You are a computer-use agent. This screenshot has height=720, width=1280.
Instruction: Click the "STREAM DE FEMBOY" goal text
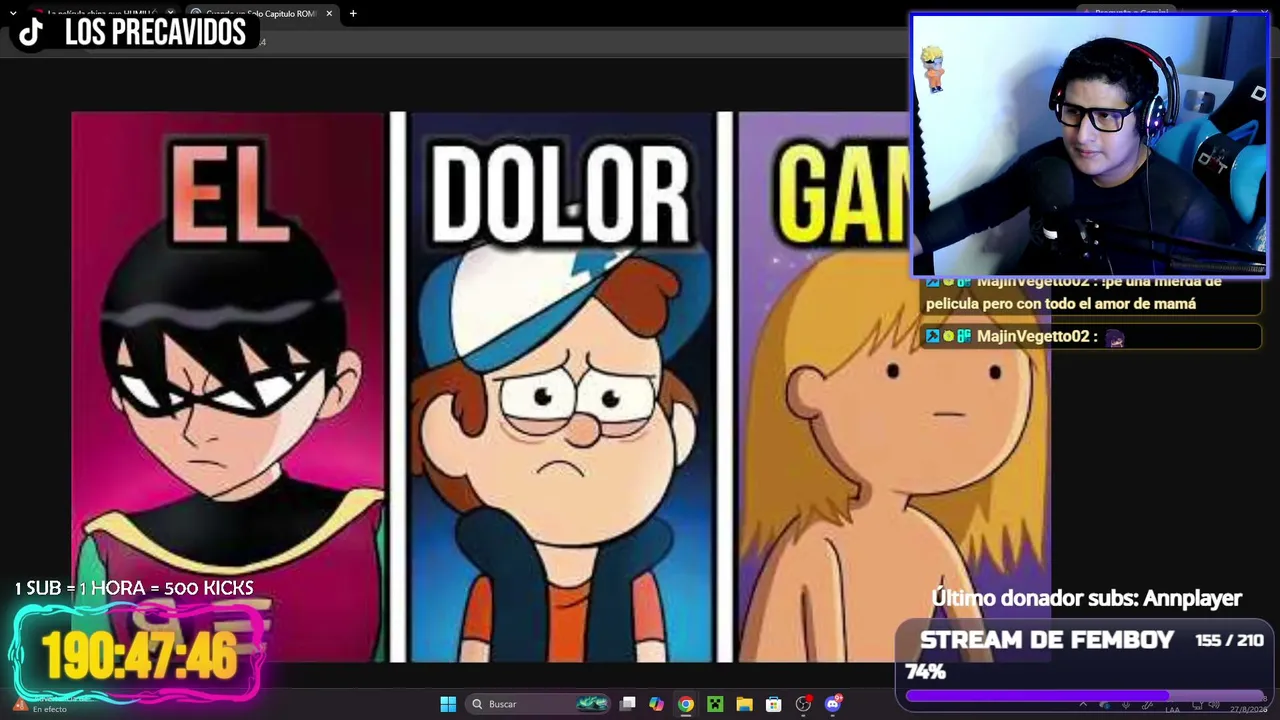[x=1046, y=641]
